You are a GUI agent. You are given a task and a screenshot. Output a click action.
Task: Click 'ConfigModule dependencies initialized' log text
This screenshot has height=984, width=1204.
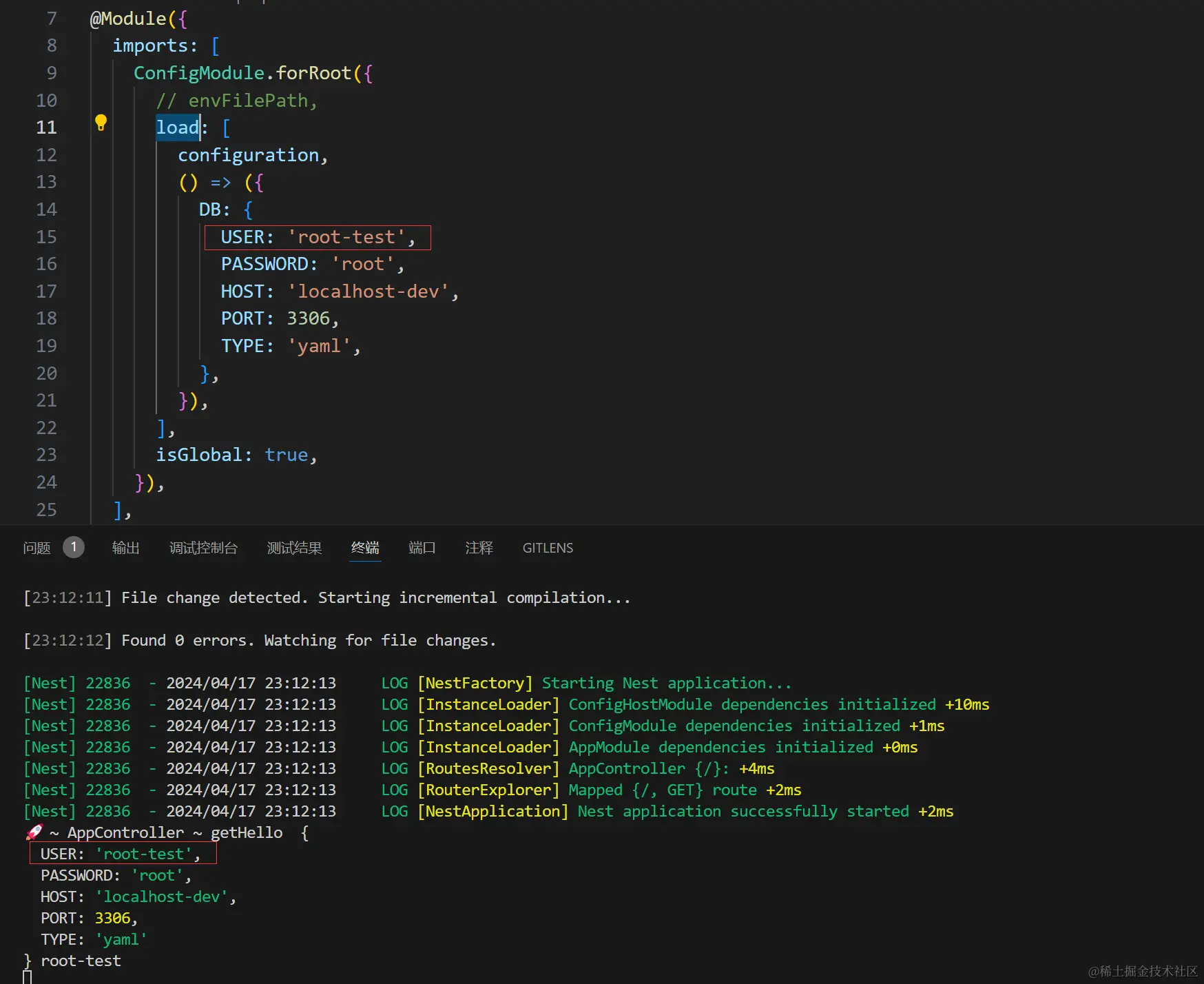click(x=734, y=726)
